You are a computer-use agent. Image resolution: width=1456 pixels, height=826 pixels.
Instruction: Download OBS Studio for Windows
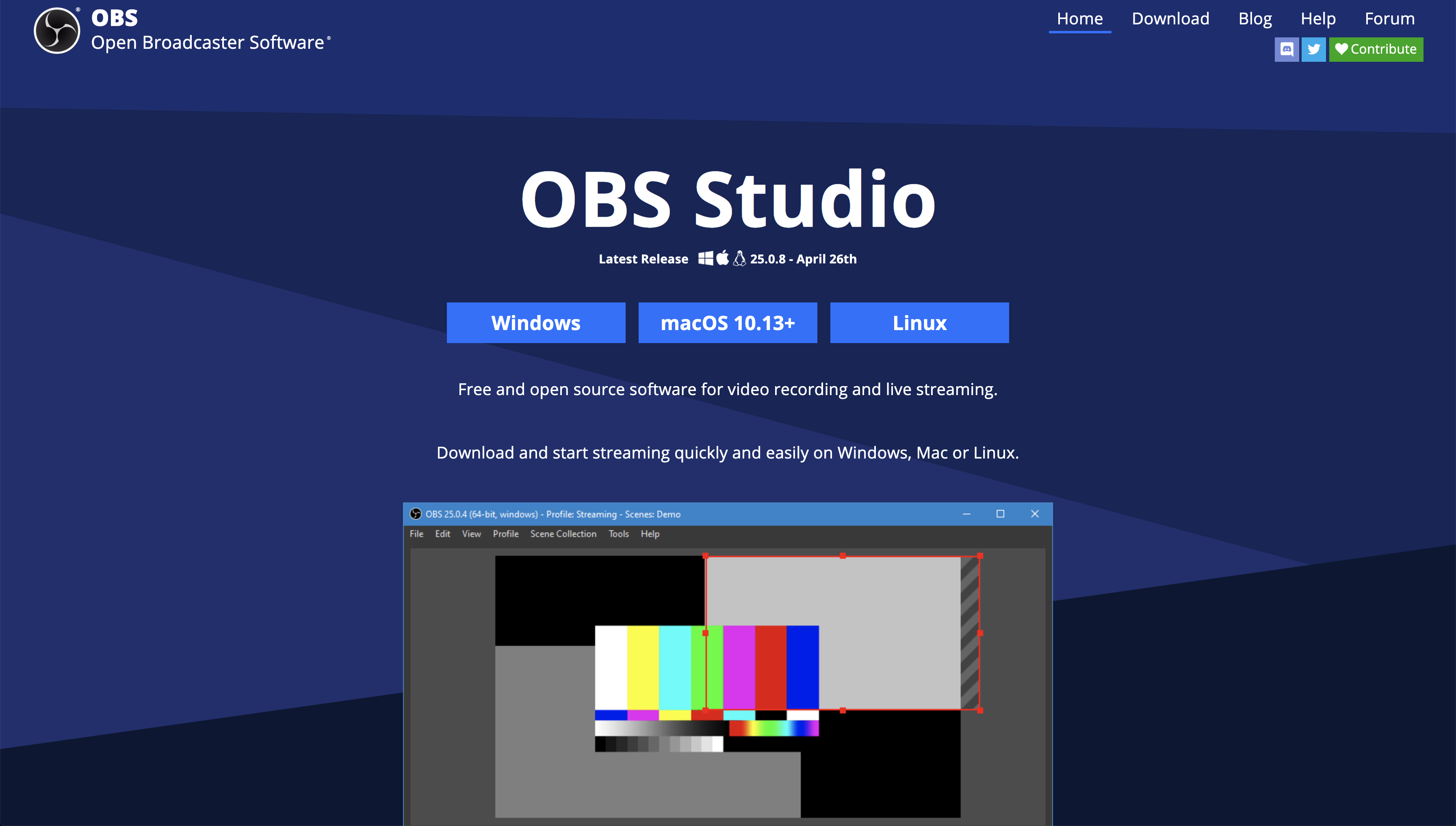point(536,322)
